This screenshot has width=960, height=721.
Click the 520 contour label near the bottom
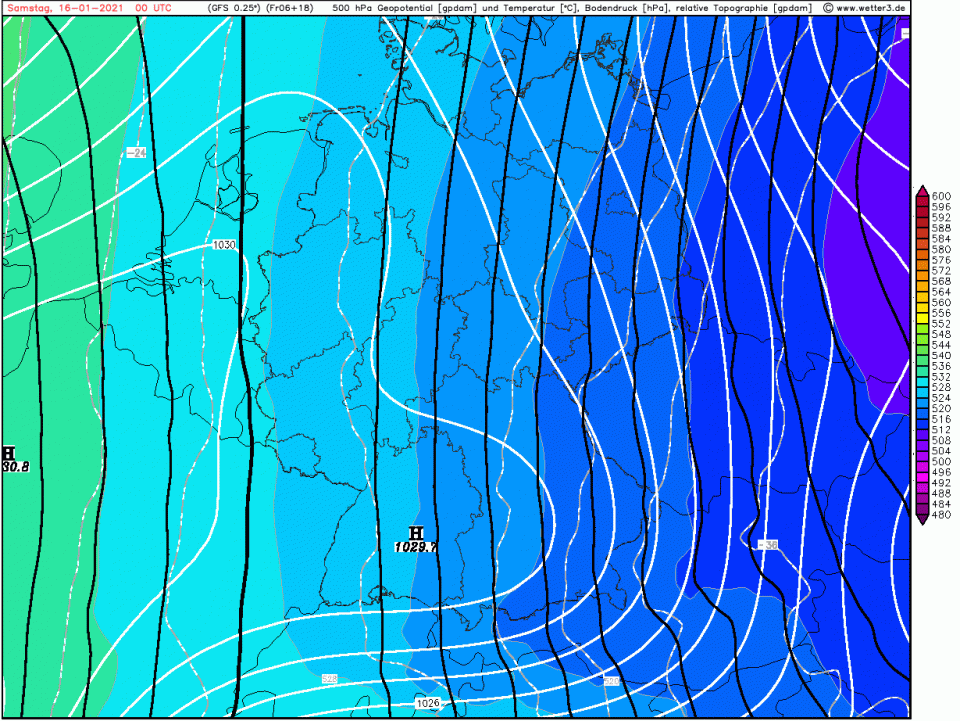pyautogui.click(x=612, y=681)
